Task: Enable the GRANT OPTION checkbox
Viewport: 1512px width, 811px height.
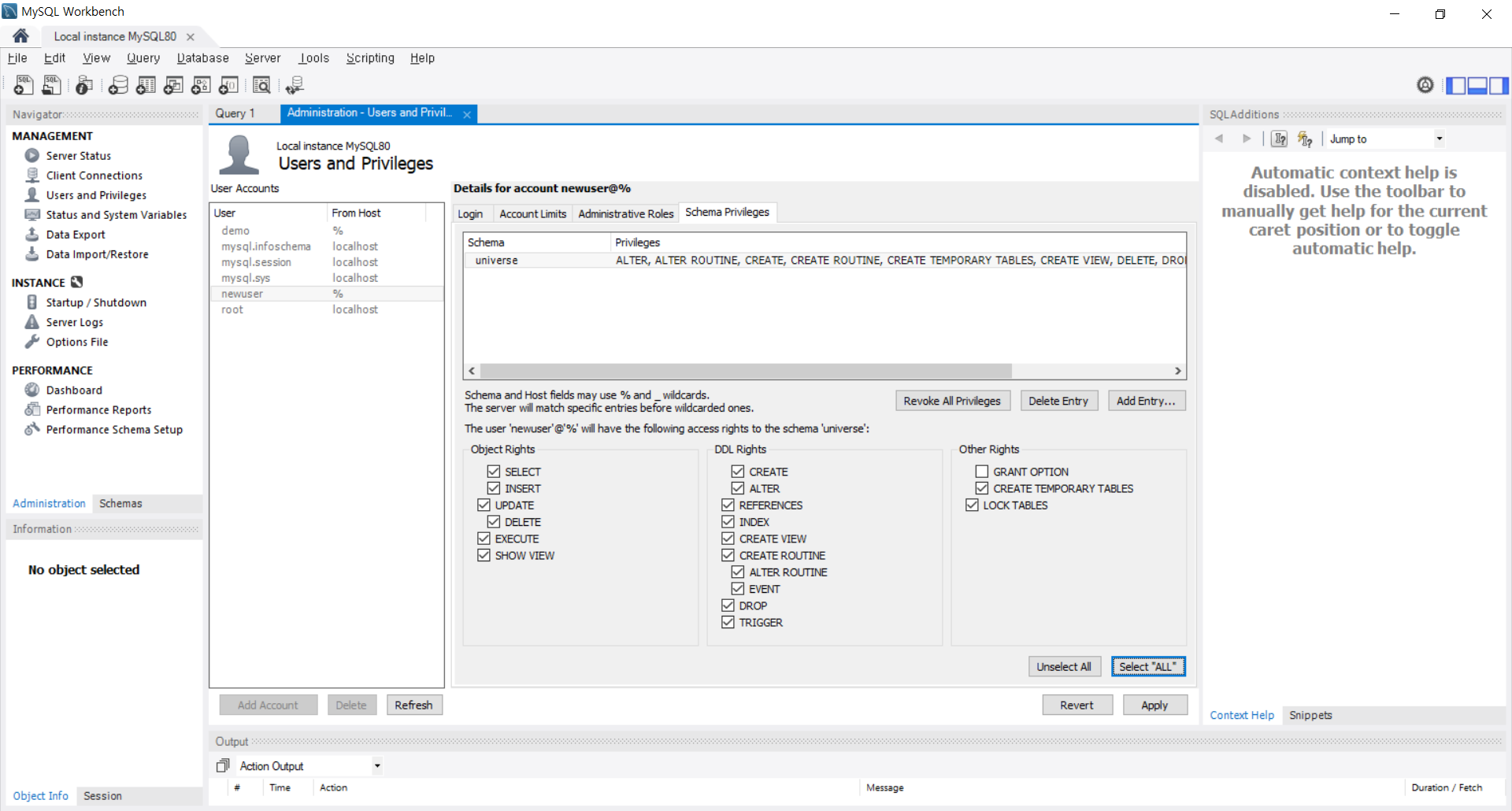Action: [982, 472]
